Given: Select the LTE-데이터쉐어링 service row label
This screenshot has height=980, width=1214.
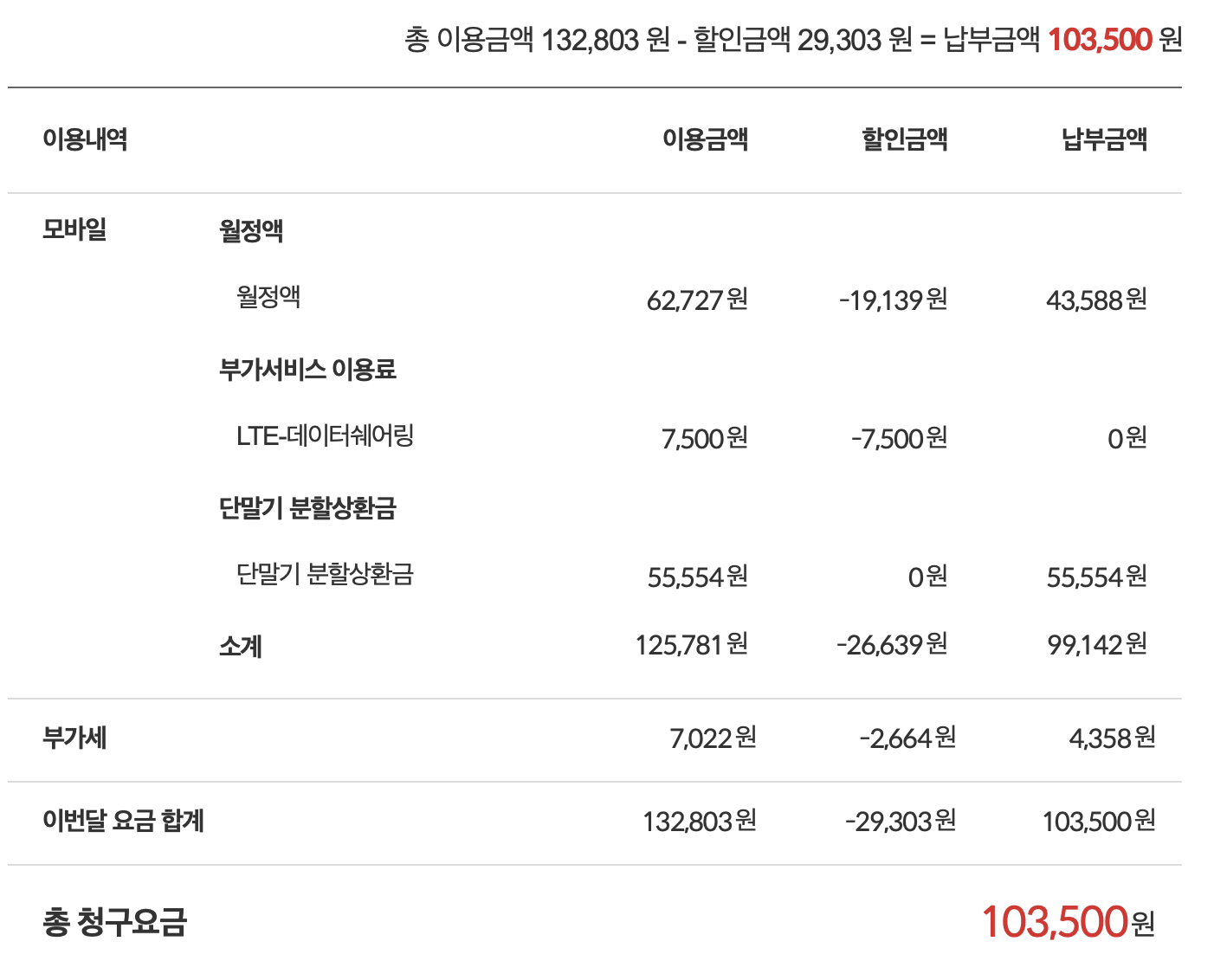Looking at the screenshot, I should tap(325, 435).
